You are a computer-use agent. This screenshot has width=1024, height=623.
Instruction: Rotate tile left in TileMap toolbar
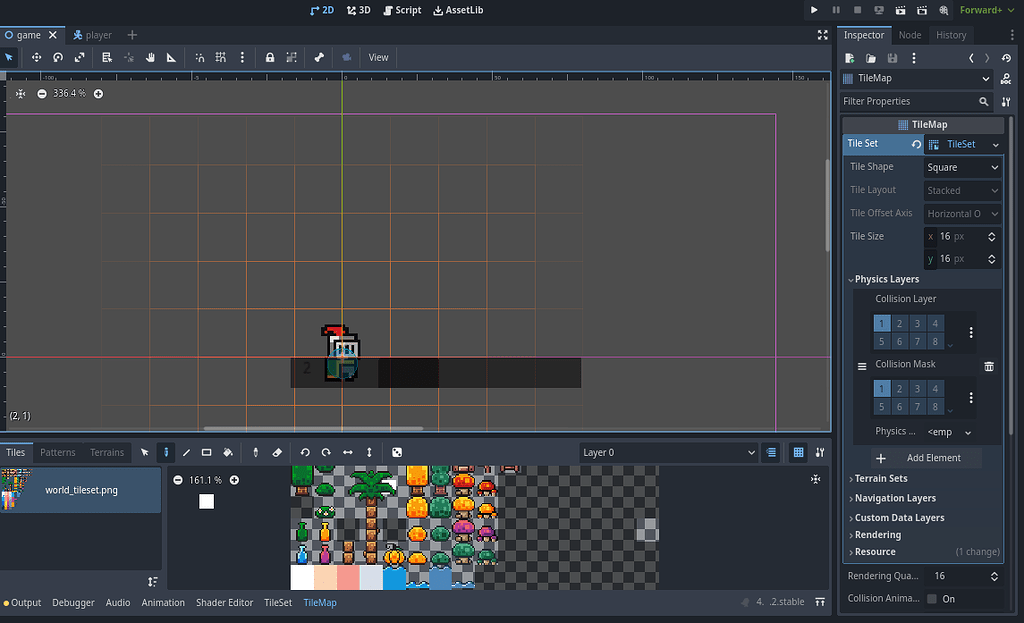click(305, 452)
